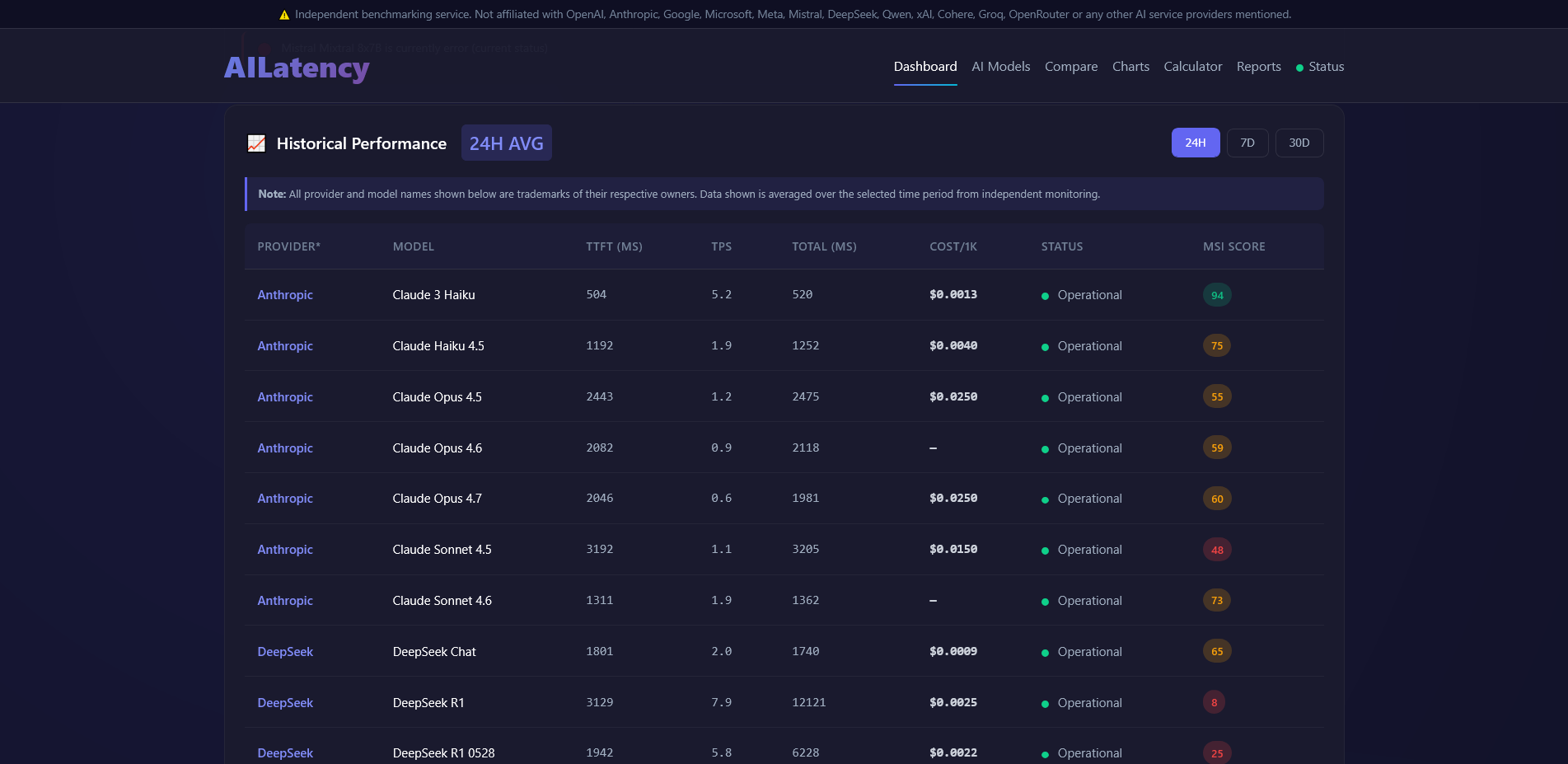The image size is (1568, 764).
Task: Click MSI score badge 48 for Claude Sonnet 4.5
Action: pyautogui.click(x=1217, y=550)
